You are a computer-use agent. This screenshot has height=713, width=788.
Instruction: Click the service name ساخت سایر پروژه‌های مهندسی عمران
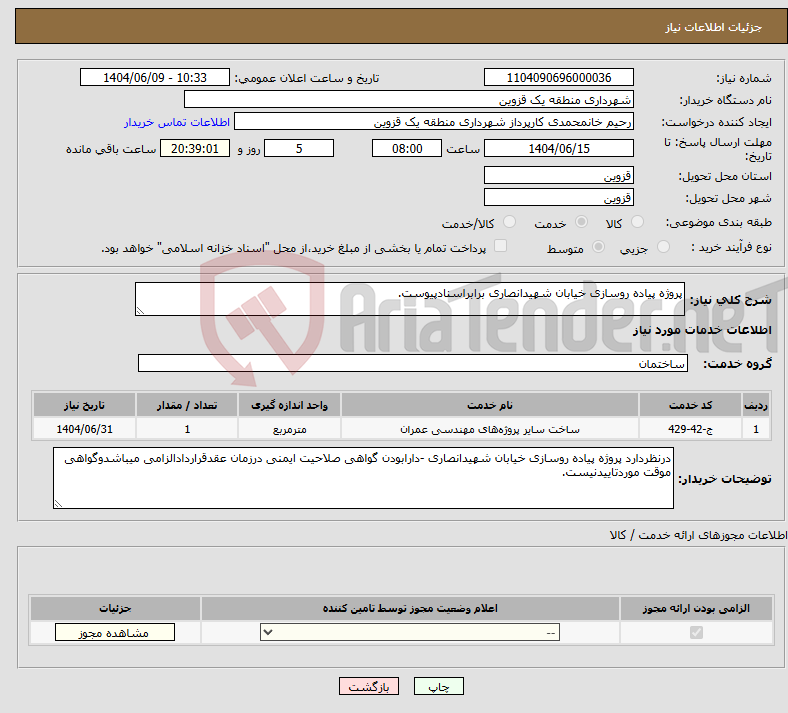tap(489, 429)
